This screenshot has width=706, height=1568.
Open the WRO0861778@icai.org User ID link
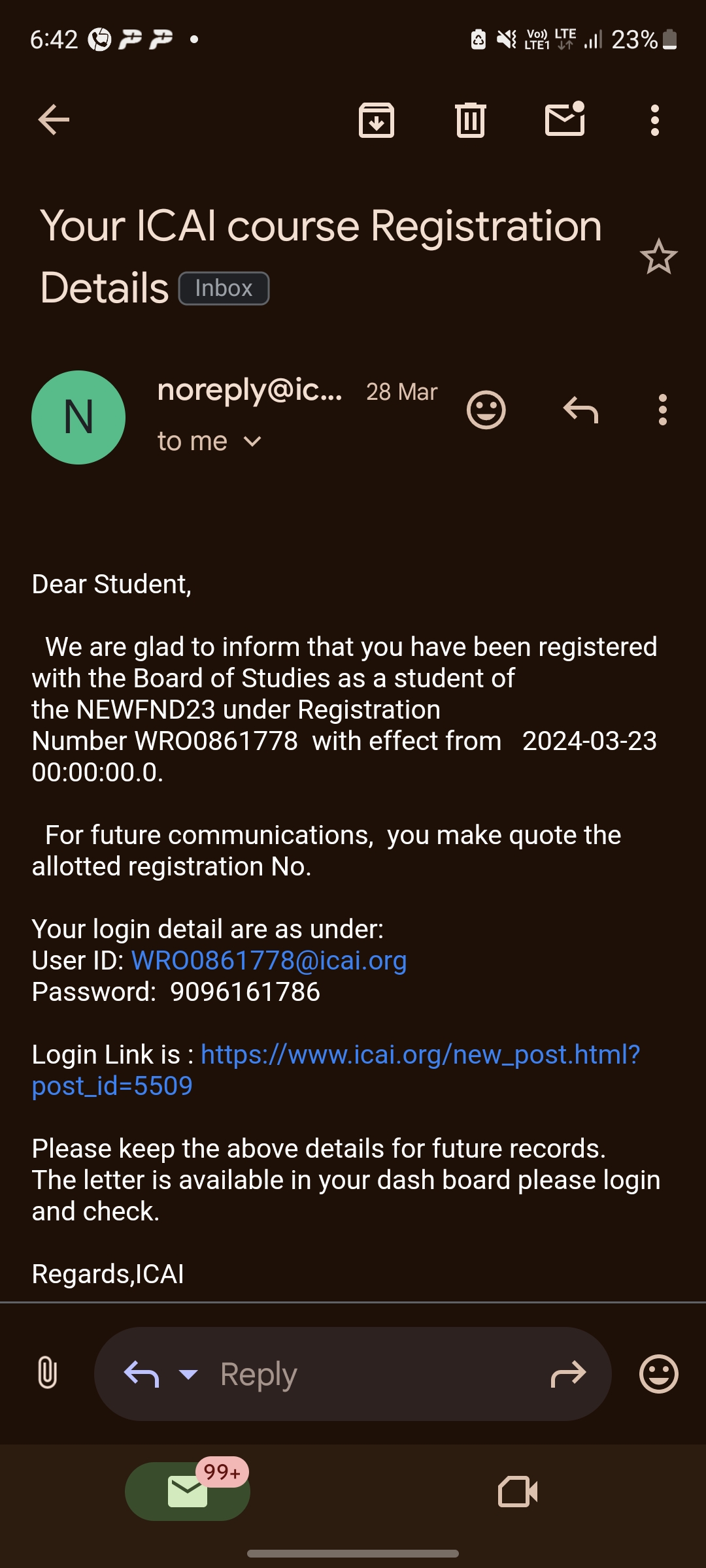coord(269,960)
